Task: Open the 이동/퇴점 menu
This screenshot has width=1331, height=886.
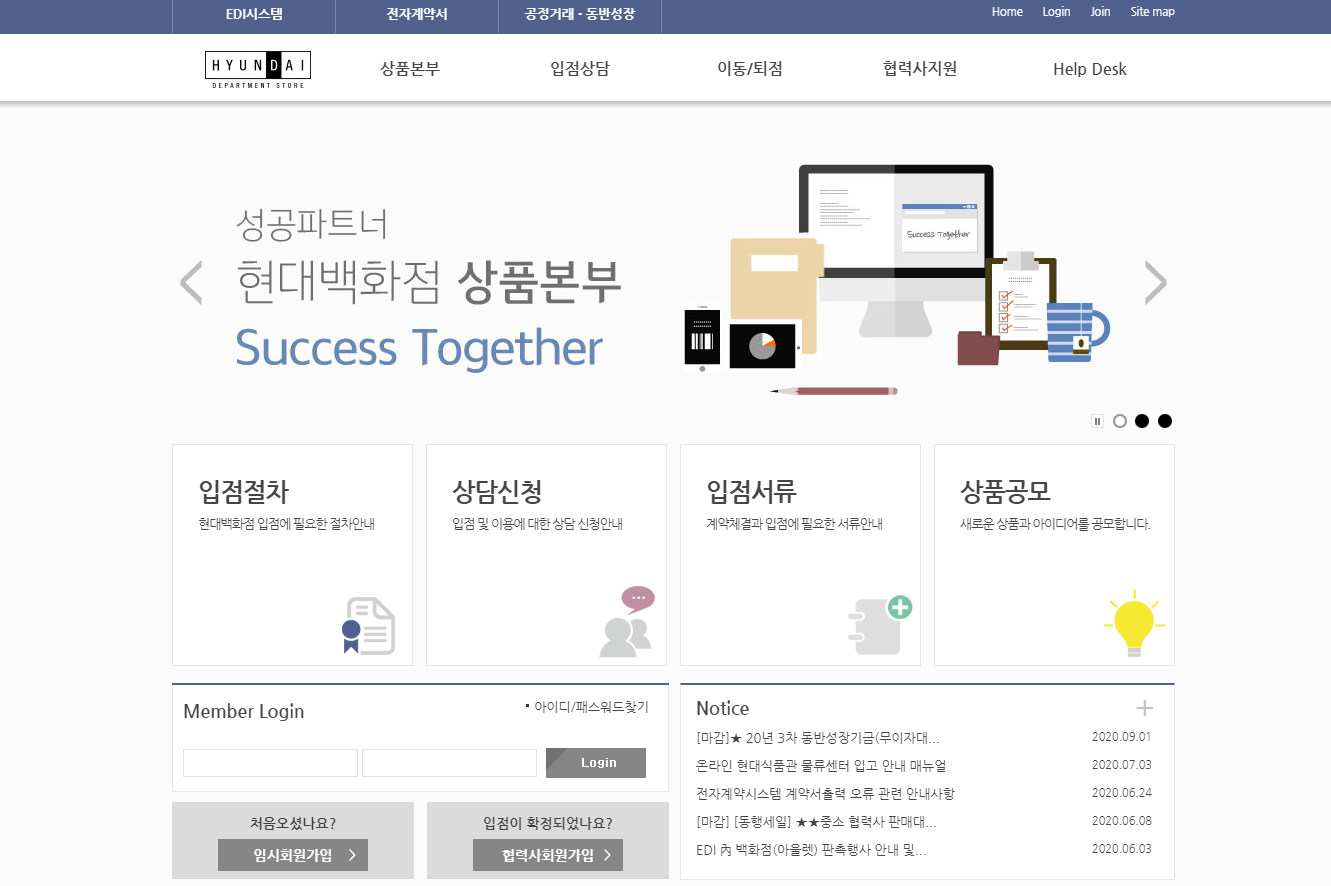Action: pos(750,69)
